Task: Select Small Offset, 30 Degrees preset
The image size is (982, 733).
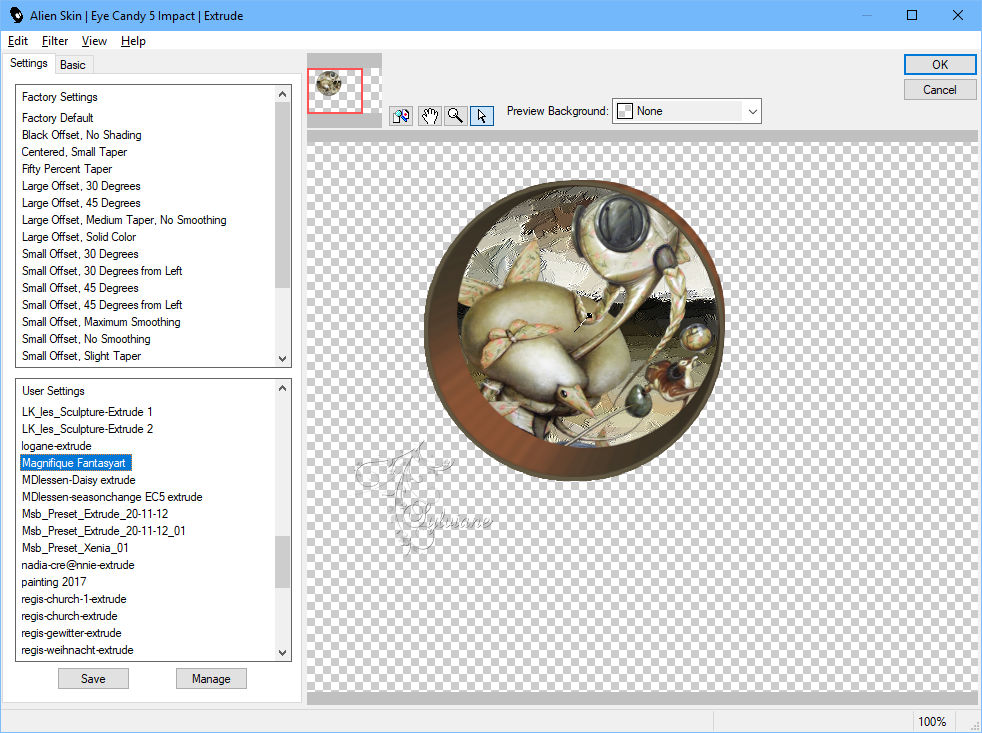Action: click(x=80, y=254)
